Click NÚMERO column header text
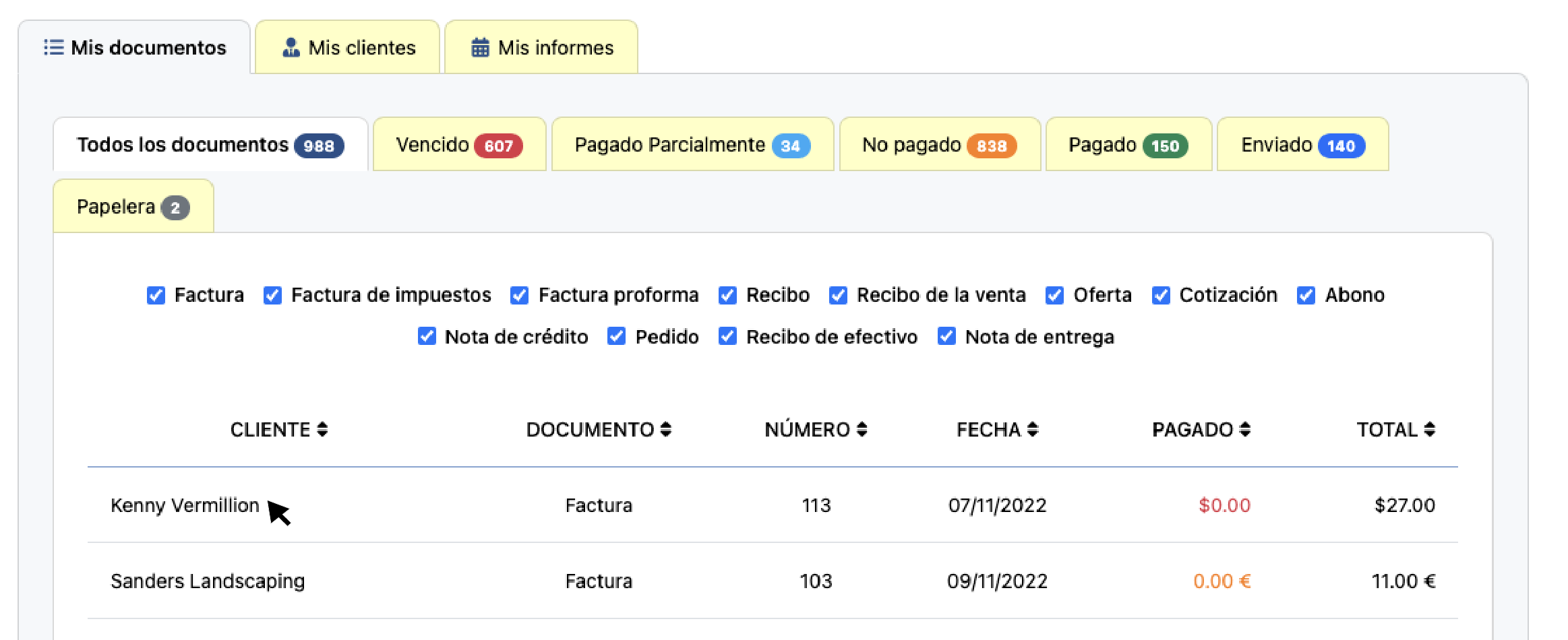1568x640 pixels. click(x=807, y=429)
